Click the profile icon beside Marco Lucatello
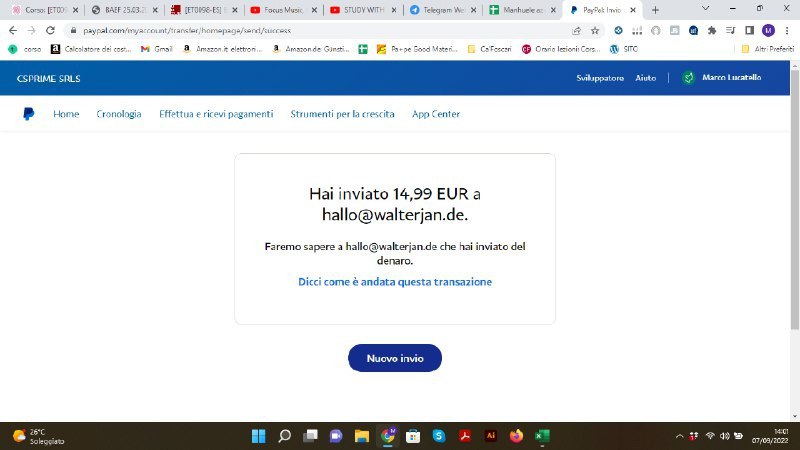The height and width of the screenshot is (450, 800). pos(688,78)
